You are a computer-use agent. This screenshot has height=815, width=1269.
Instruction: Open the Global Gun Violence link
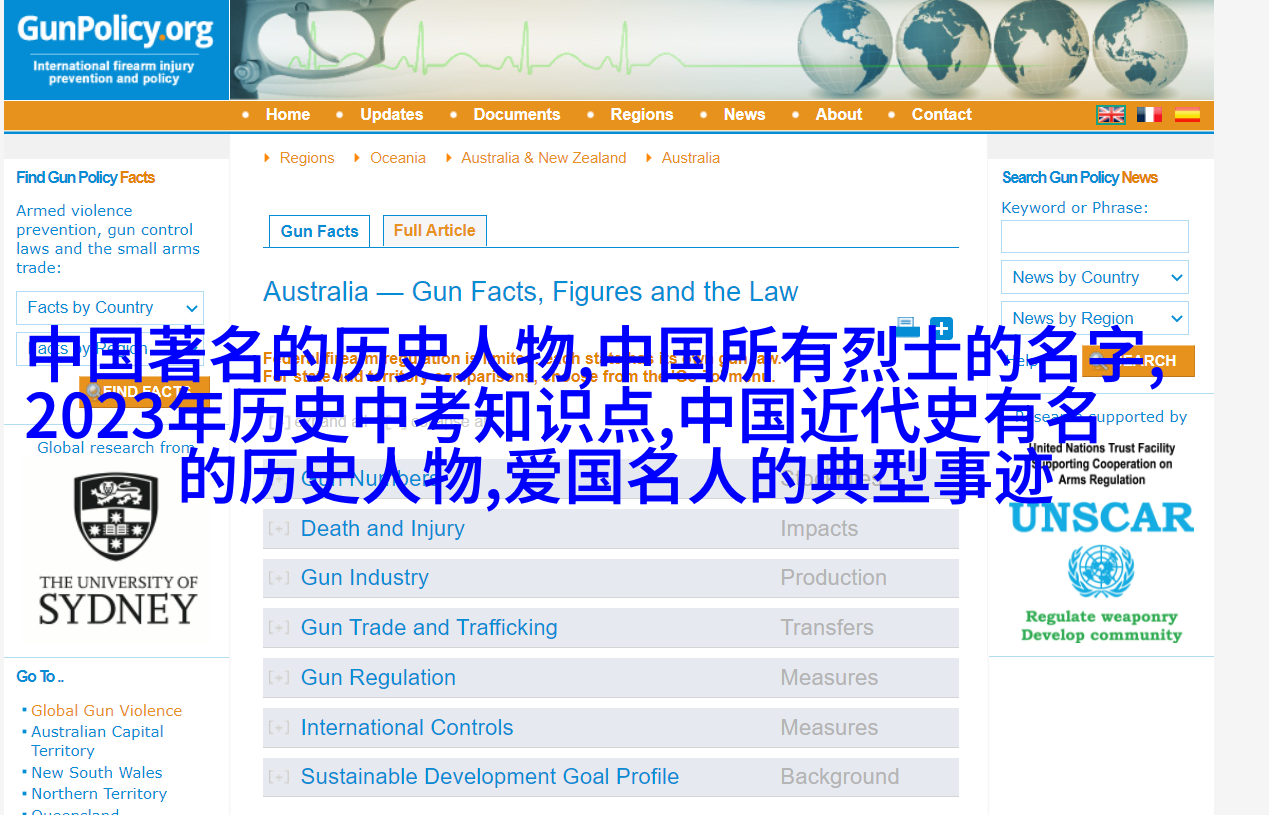point(106,711)
